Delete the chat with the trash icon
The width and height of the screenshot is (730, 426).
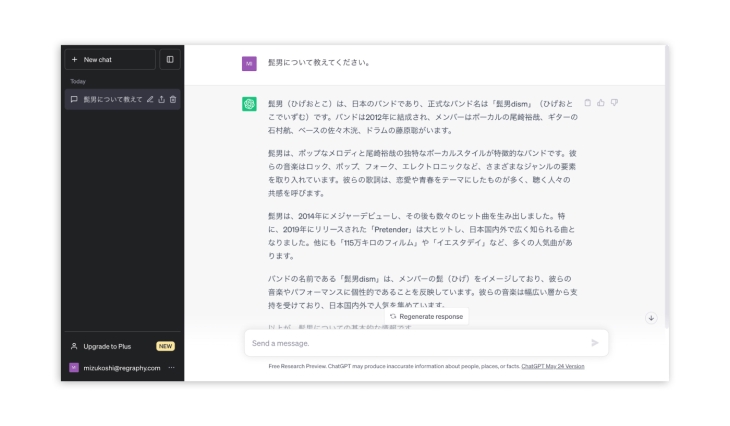point(173,99)
